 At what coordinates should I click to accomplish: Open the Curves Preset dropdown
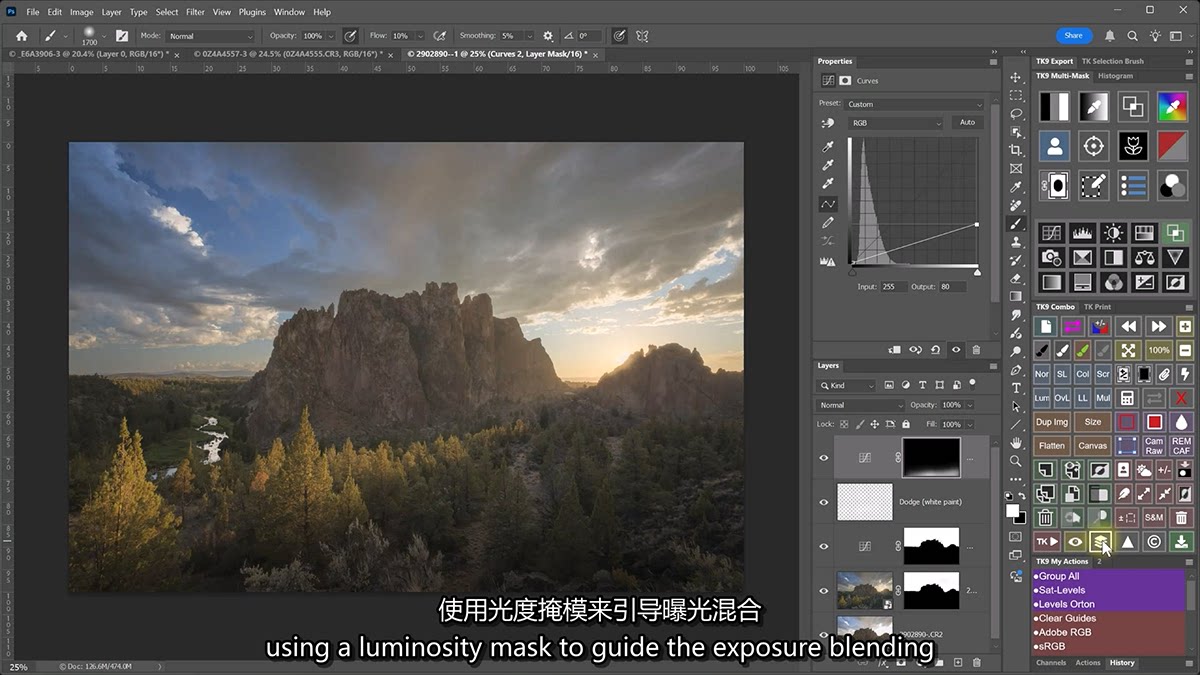coord(915,104)
